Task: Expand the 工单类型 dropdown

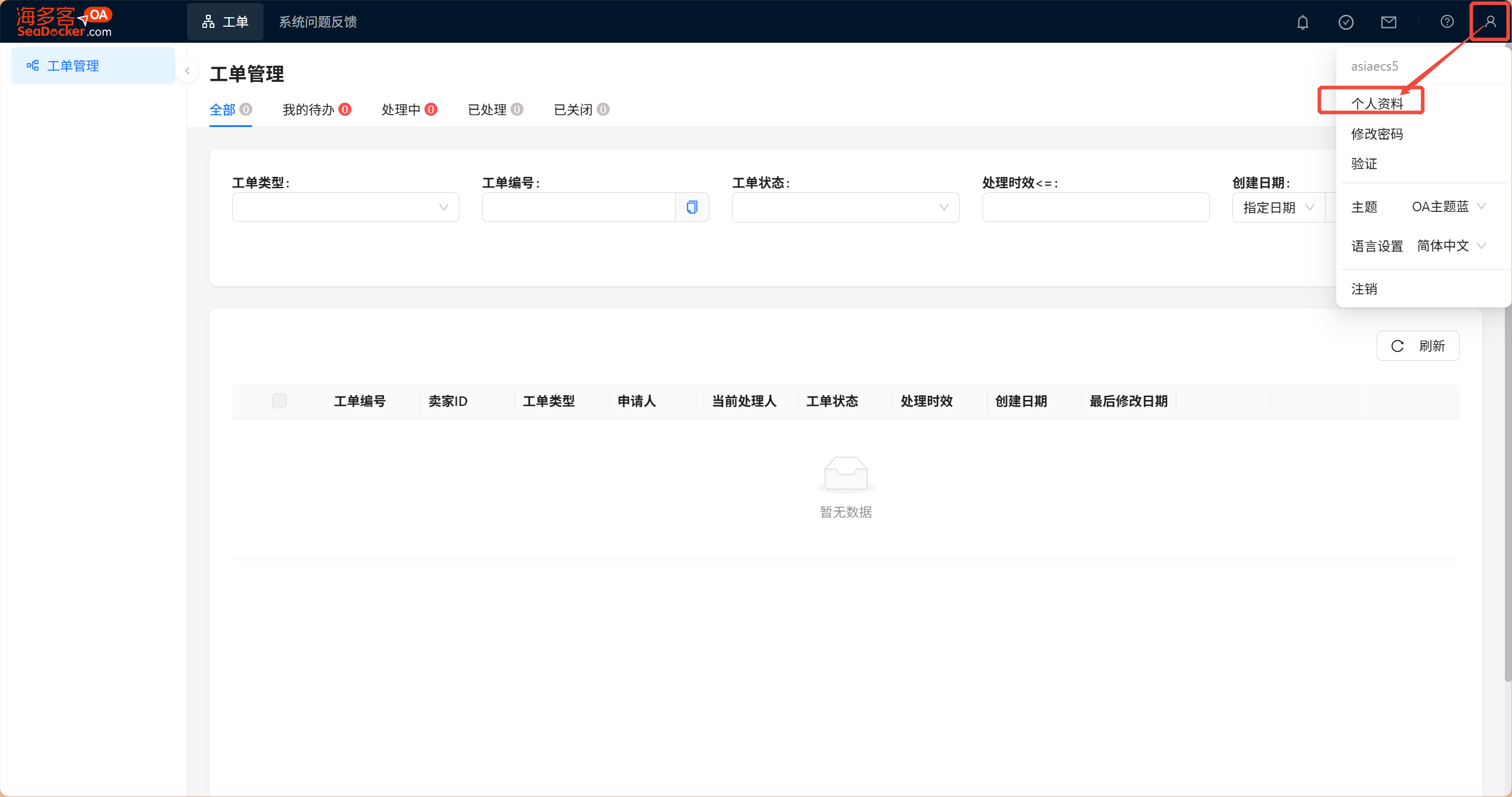Action: pyautogui.click(x=345, y=207)
